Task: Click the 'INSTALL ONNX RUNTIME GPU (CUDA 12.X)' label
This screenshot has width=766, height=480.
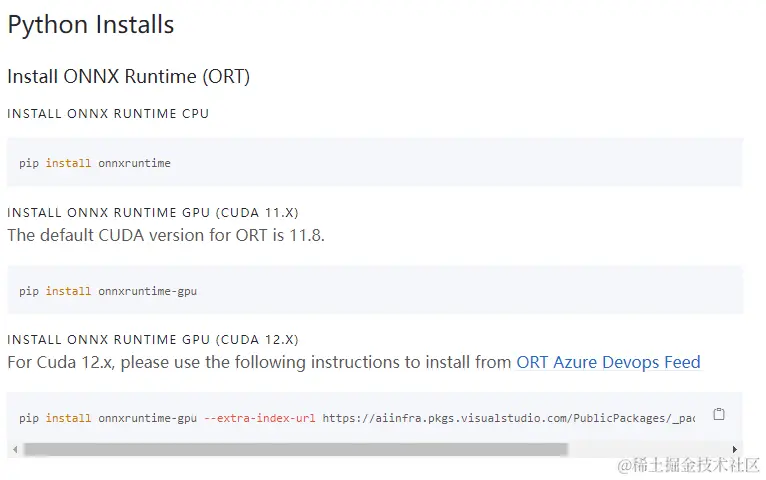Action: pyautogui.click(x=152, y=340)
